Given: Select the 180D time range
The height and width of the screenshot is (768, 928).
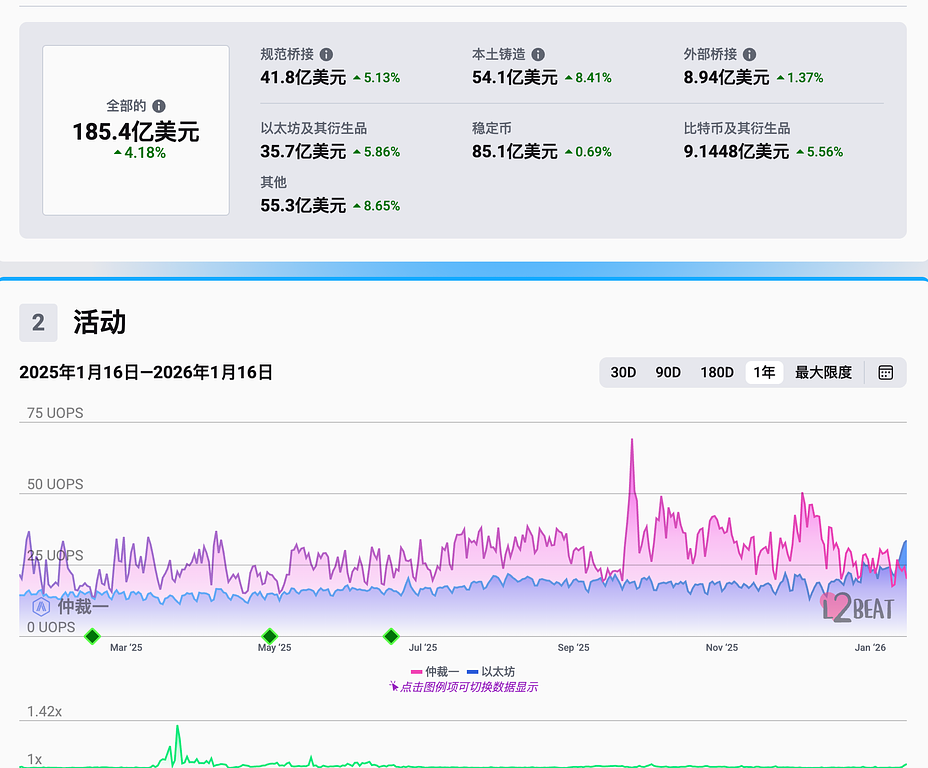Looking at the screenshot, I should [716, 372].
